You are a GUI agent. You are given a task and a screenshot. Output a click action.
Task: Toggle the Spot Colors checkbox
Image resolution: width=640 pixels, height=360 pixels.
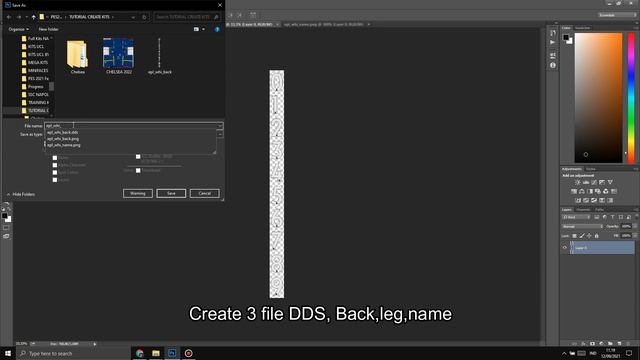55,173
